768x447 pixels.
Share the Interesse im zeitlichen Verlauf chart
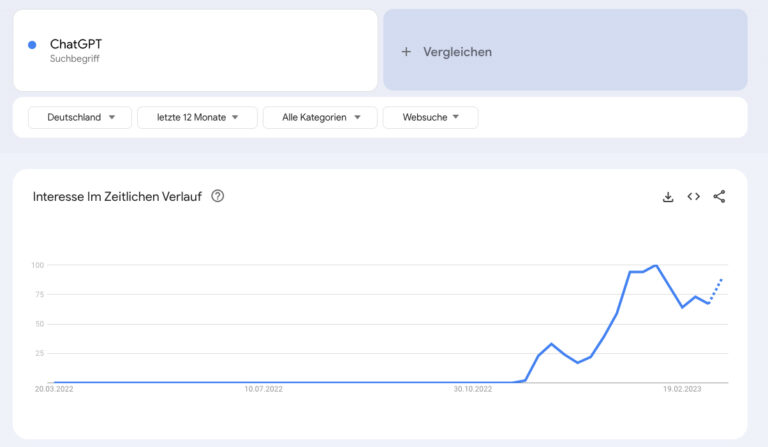(719, 196)
